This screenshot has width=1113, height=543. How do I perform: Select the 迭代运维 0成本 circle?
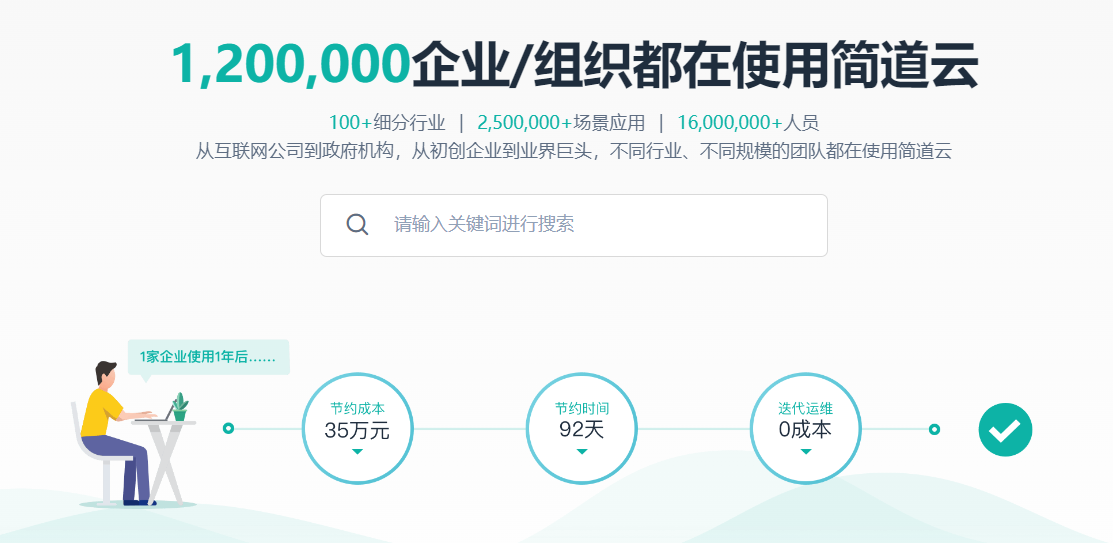coord(806,429)
